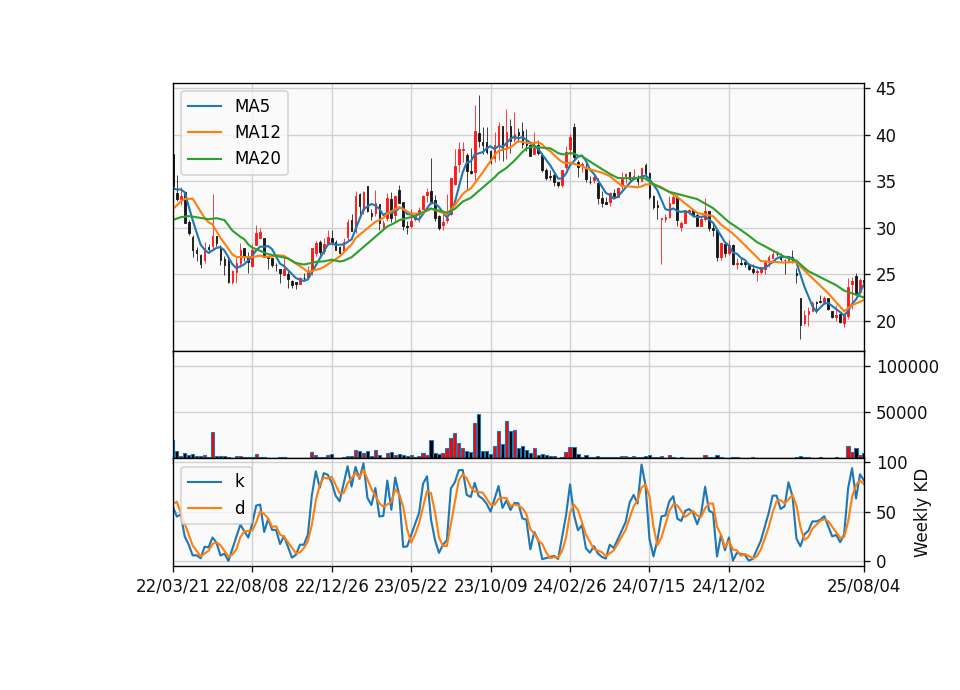This screenshot has height=690, width=960.
Task: Click the price axis value 20
Action: (x=885, y=322)
